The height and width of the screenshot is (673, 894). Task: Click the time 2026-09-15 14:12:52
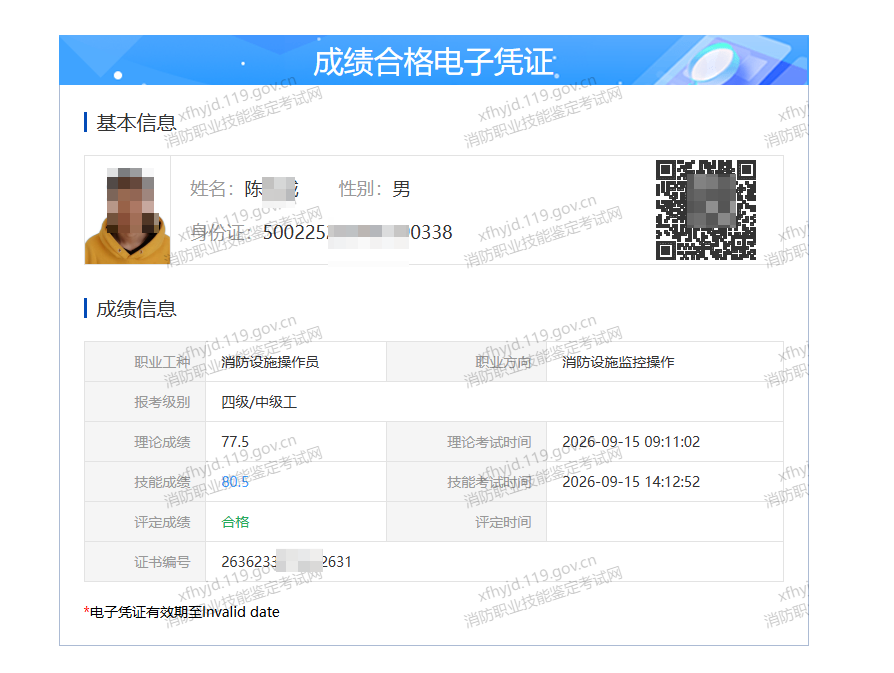631,481
